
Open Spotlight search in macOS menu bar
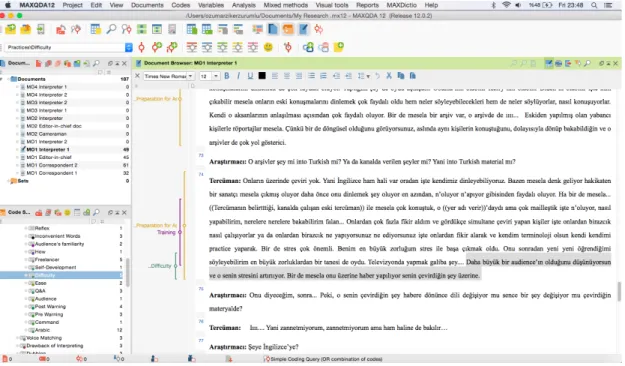click(x=594, y=5)
